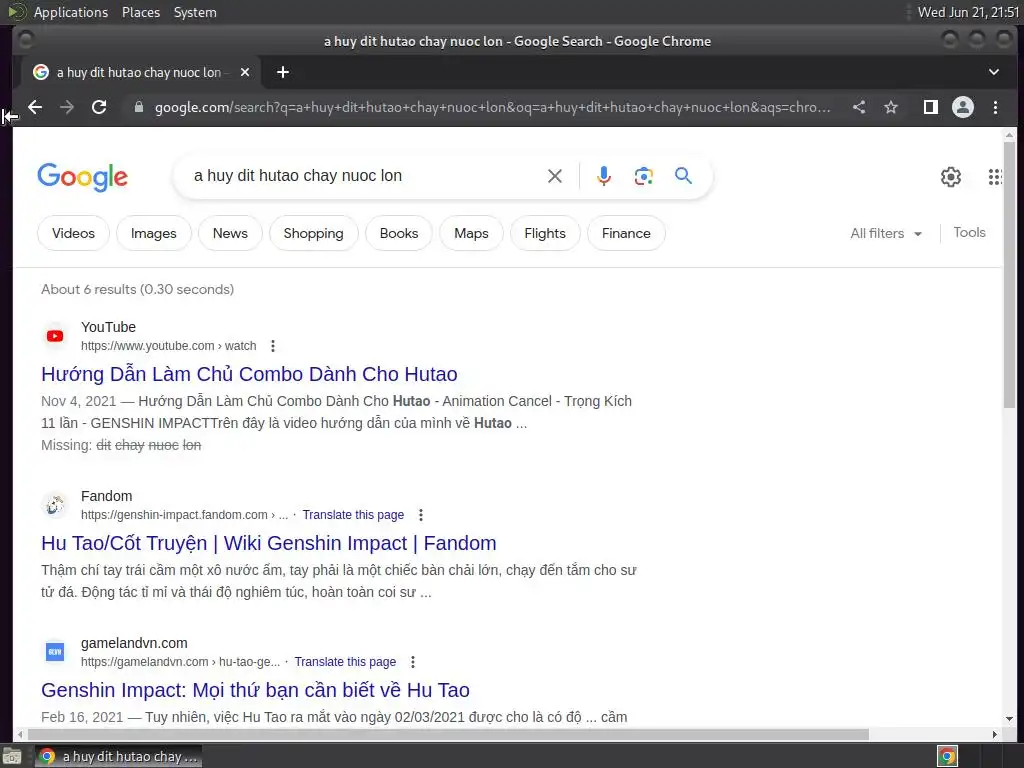Open the Applications menu
The width and height of the screenshot is (1024, 768).
[x=71, y=12]
